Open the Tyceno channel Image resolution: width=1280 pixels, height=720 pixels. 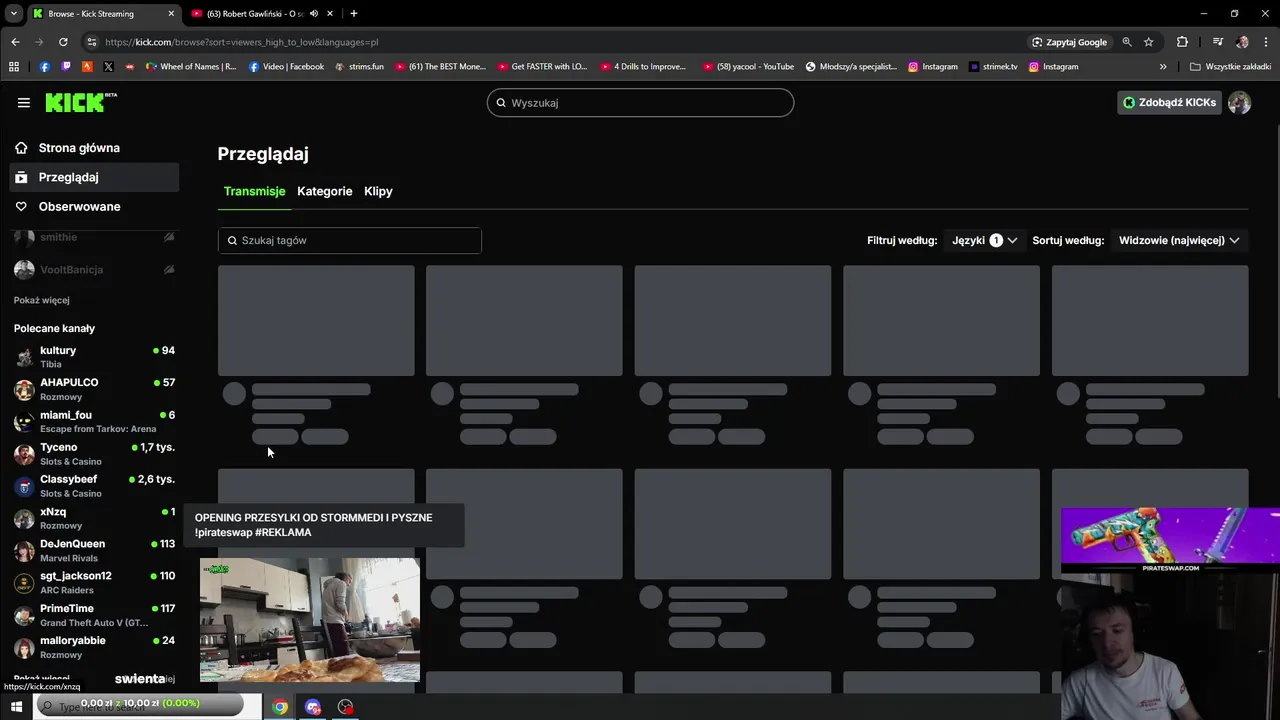click(95, 453)
